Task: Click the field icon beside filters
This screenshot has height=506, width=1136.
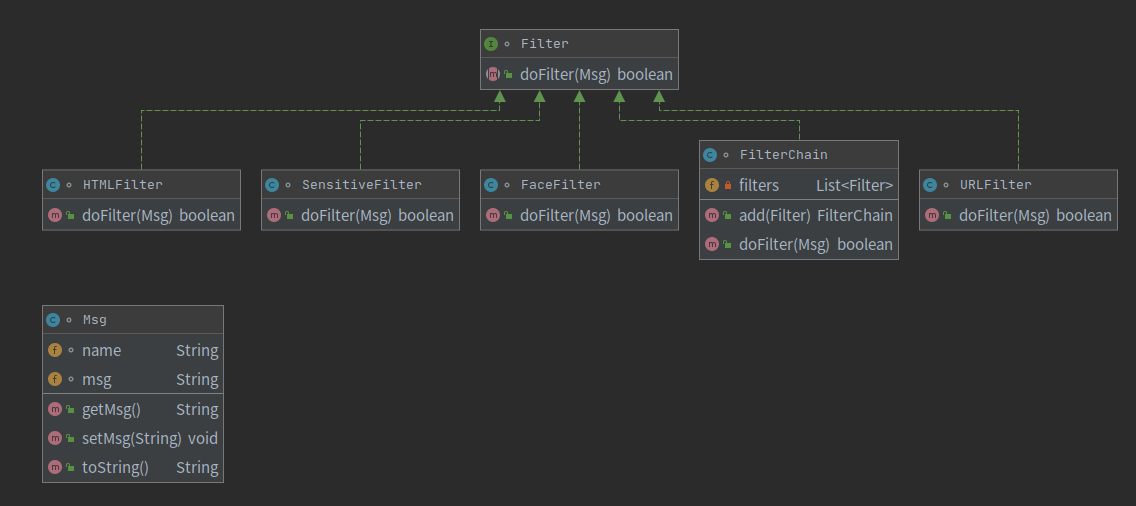Action: [711, 186]
